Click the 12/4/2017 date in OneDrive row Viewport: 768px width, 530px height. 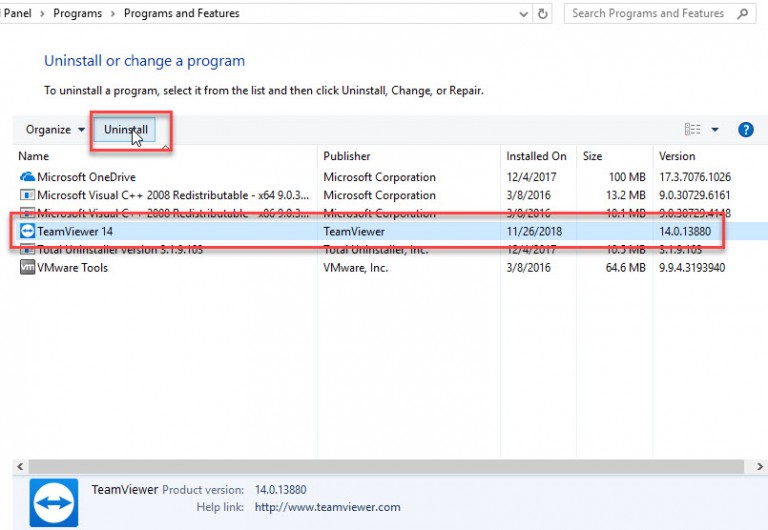[x=531, y=177]
